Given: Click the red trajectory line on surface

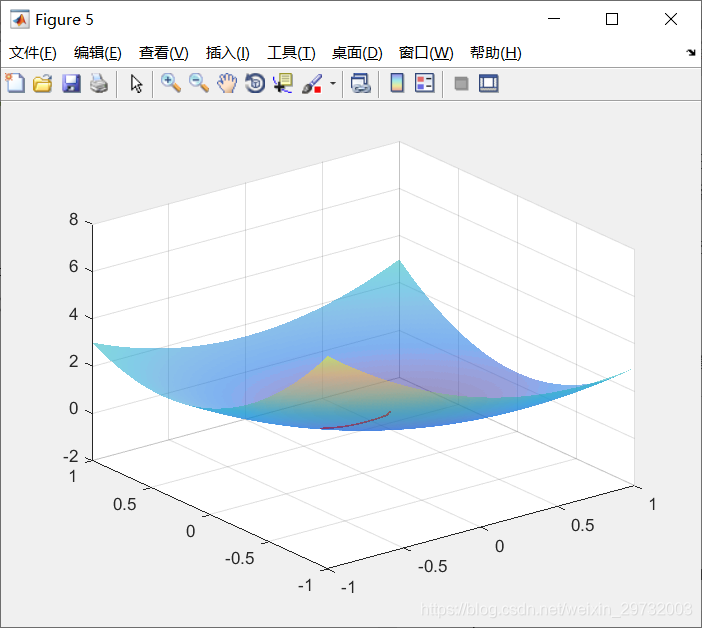Looking at the screenshot, I should [356, 421].
